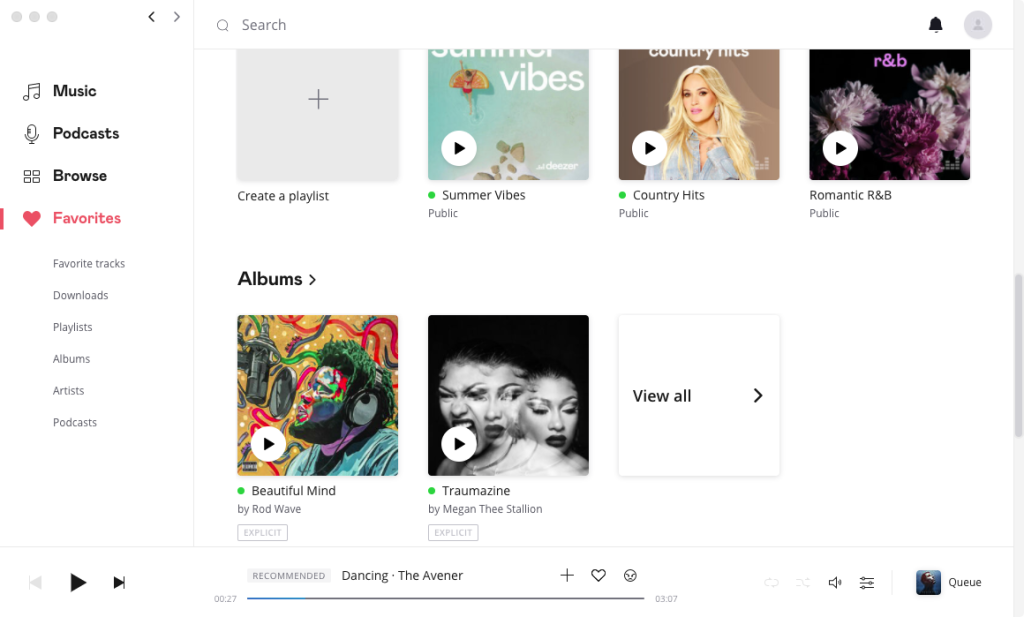1024x617 pixels.
Task: Open Favorite tracks link
Action: point(89,264)
